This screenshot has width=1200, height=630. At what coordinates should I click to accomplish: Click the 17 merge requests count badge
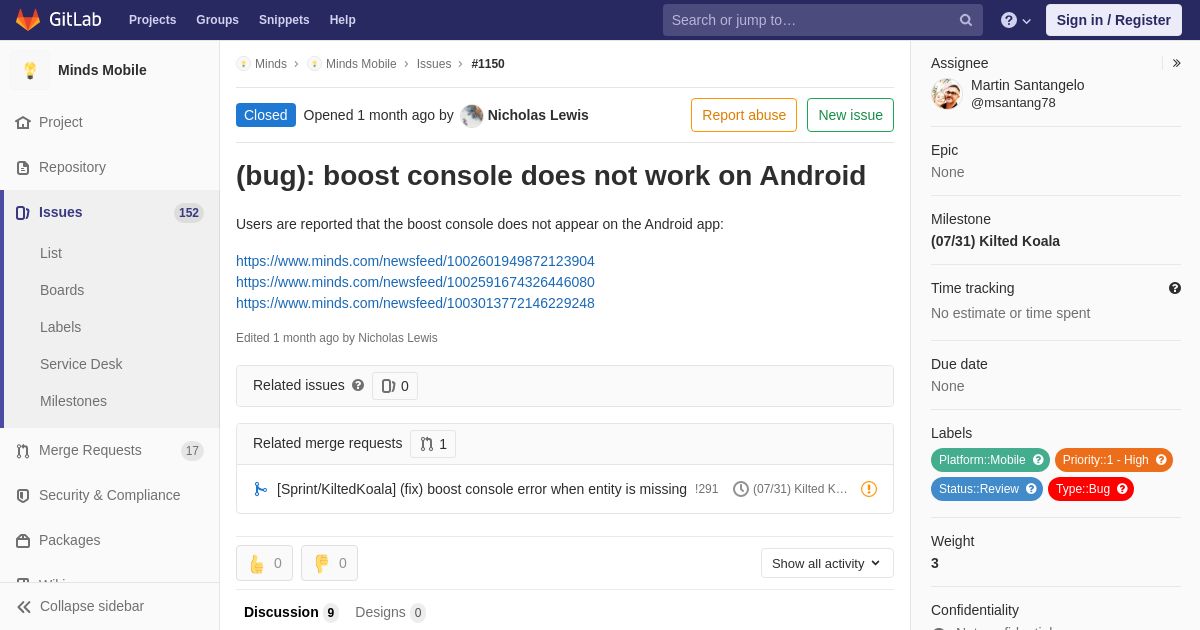point(192,451)
